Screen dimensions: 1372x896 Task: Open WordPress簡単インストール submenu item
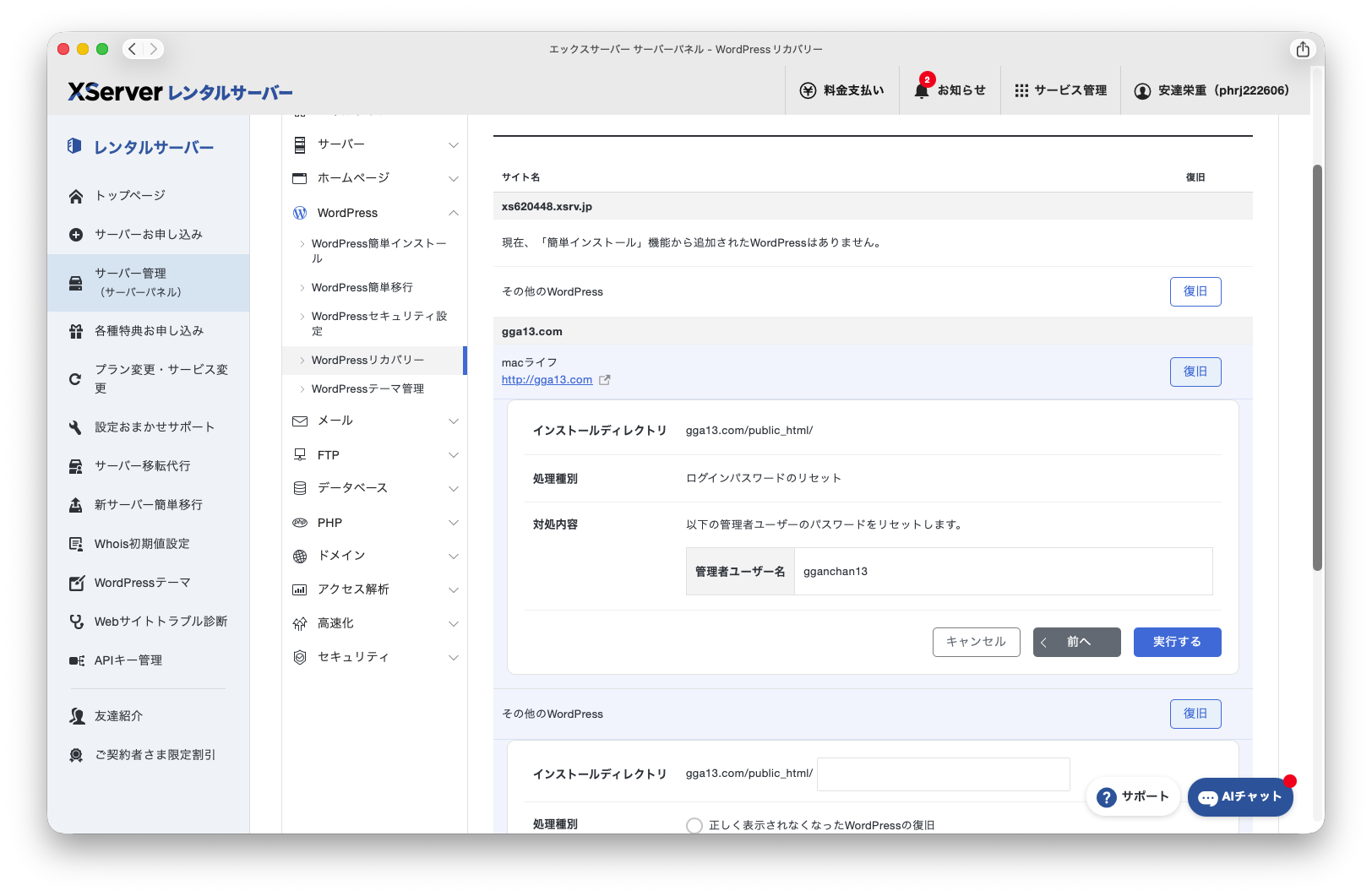pos(378,251)
